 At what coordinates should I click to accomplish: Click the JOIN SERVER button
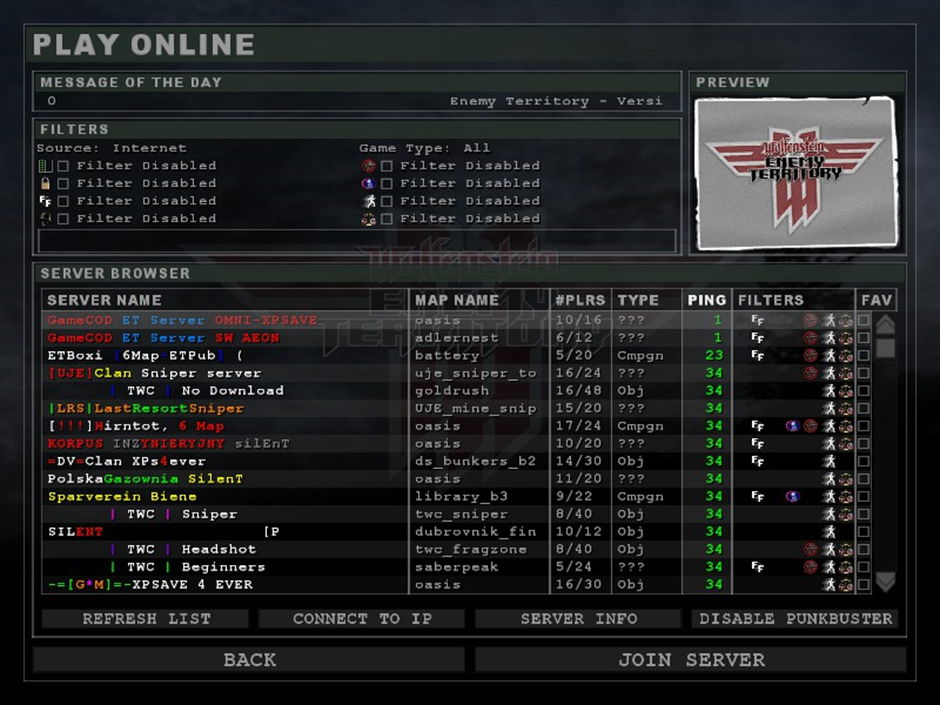[691, 660]
